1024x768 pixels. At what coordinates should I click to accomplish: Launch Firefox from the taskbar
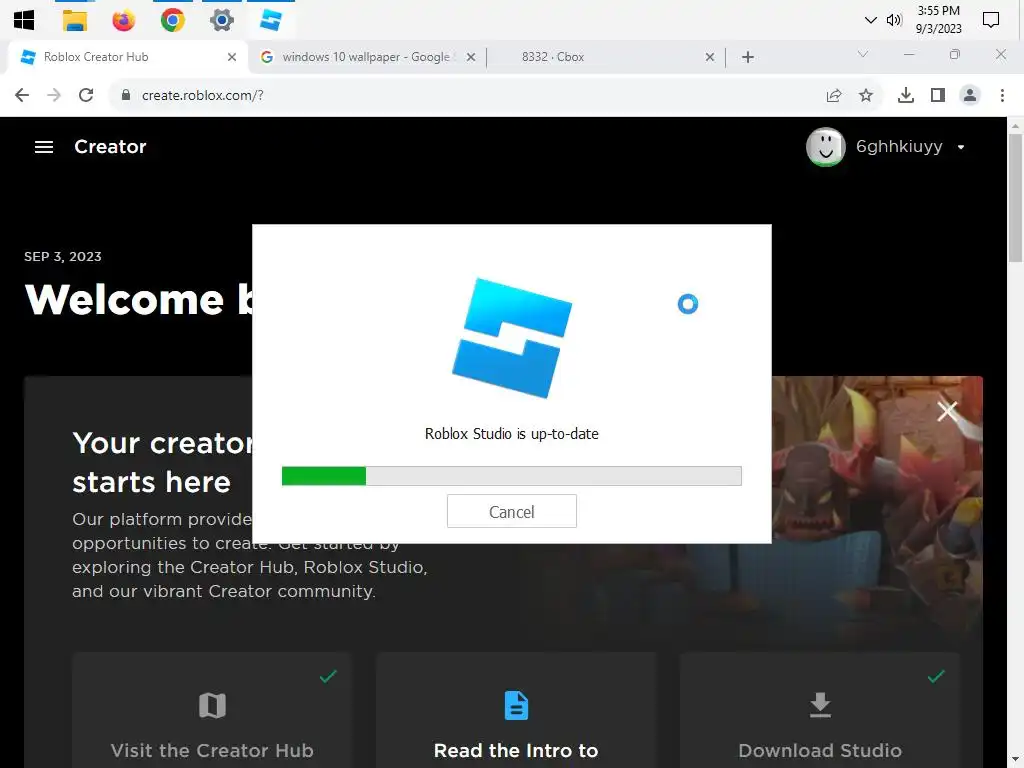click(x=123, y=20)
